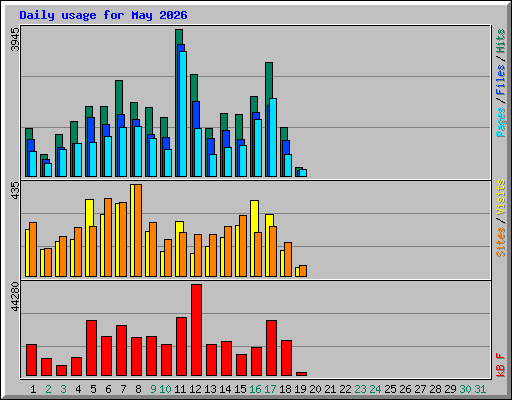Click the red KB bar for day 1
The width and height of the screenshot is (512, 400).
point(31,360)
